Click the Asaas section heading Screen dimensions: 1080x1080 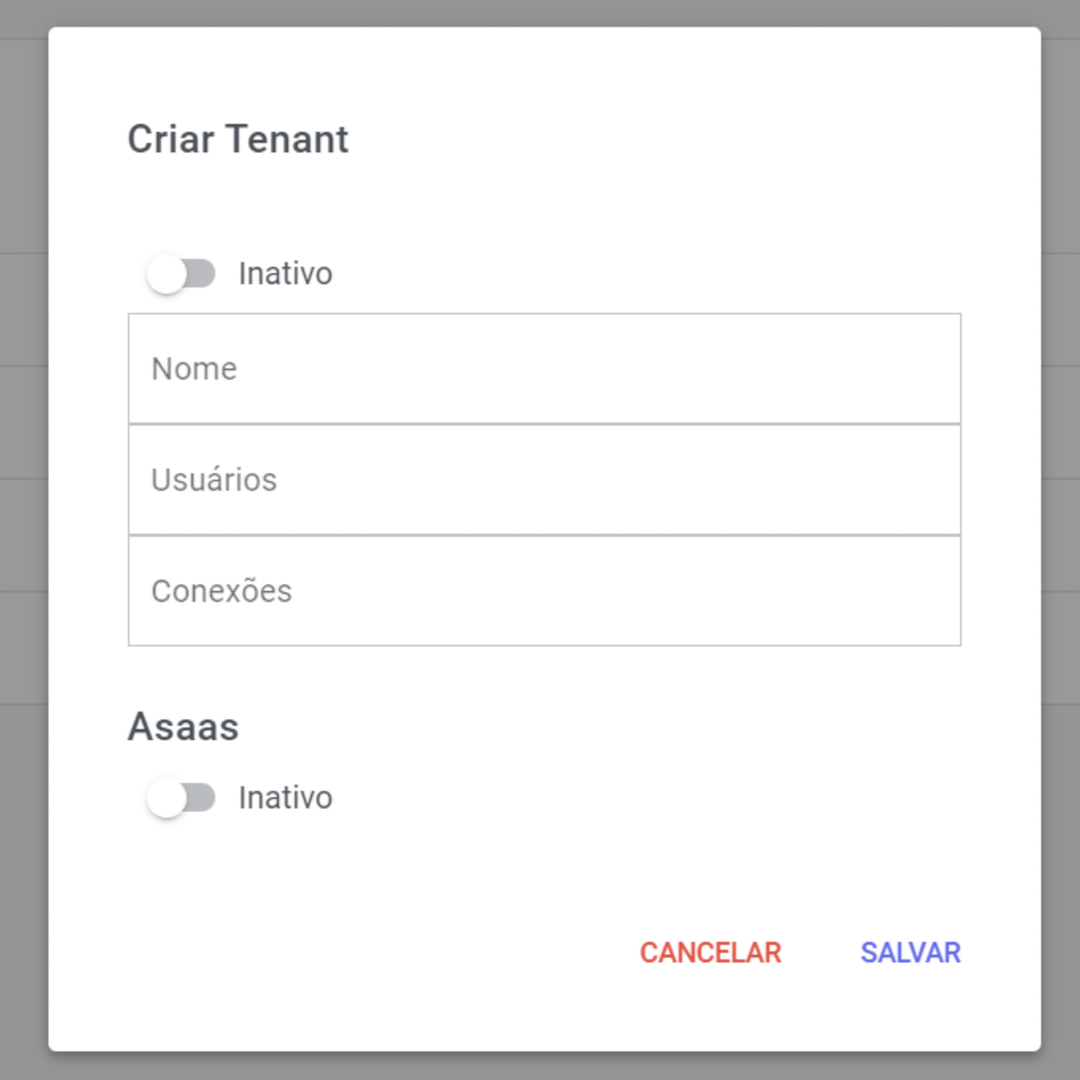[x=183, y=726]
